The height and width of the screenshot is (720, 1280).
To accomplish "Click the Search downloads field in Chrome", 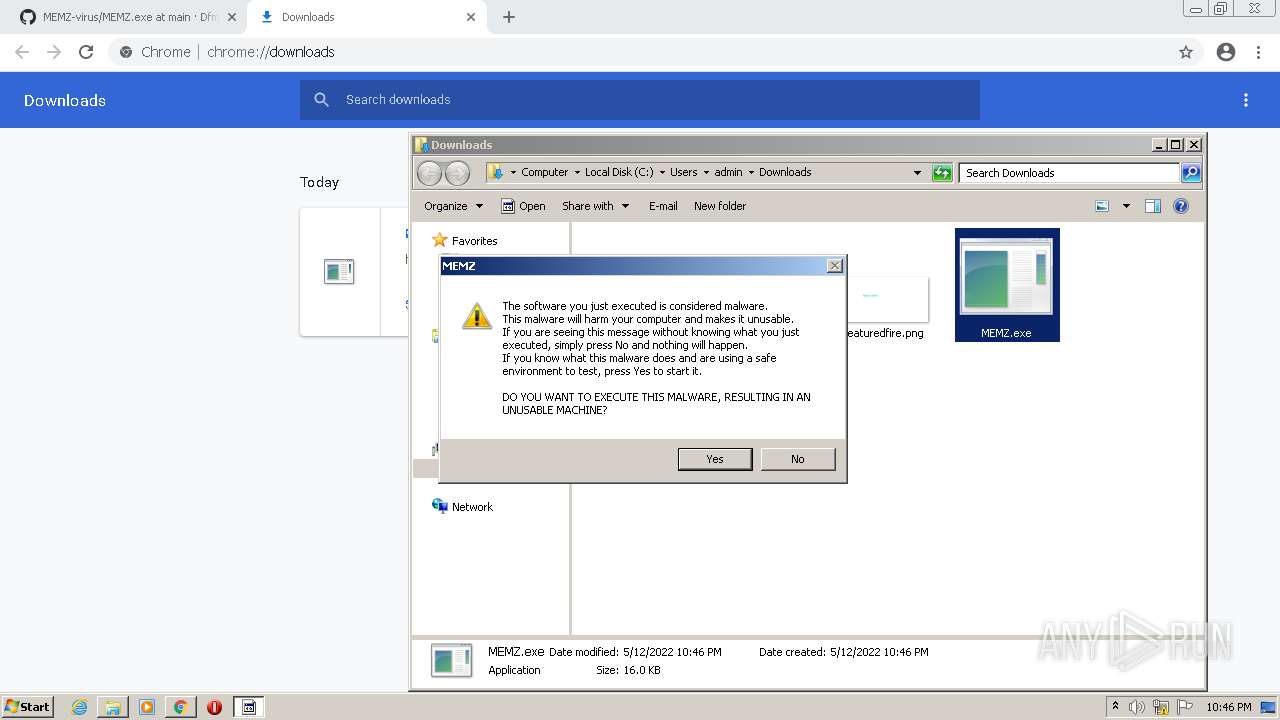I will (640, 100).
